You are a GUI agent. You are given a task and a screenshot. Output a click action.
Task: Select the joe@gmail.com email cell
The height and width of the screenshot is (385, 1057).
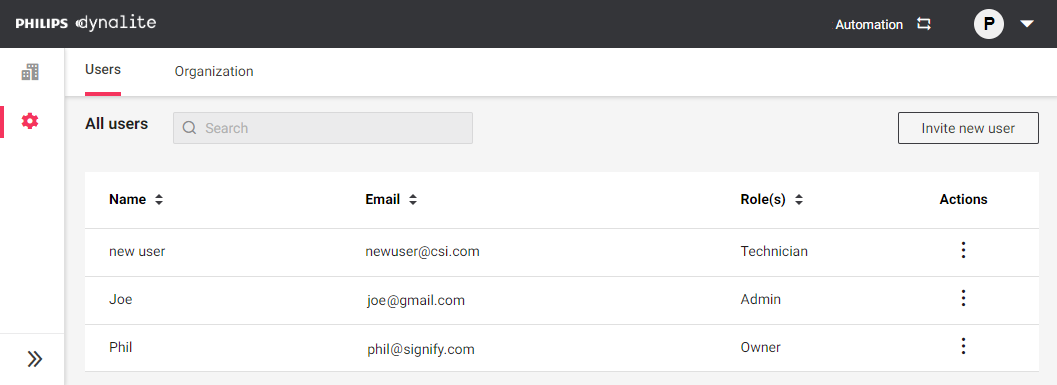pos(416,301)
